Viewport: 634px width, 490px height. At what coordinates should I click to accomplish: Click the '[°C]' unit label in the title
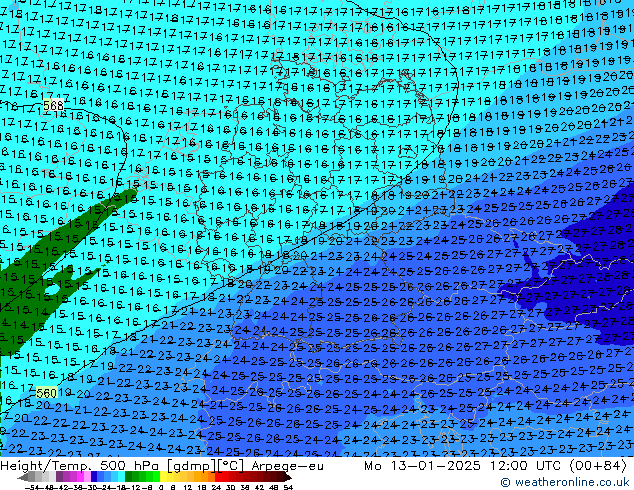pos(231,466)
